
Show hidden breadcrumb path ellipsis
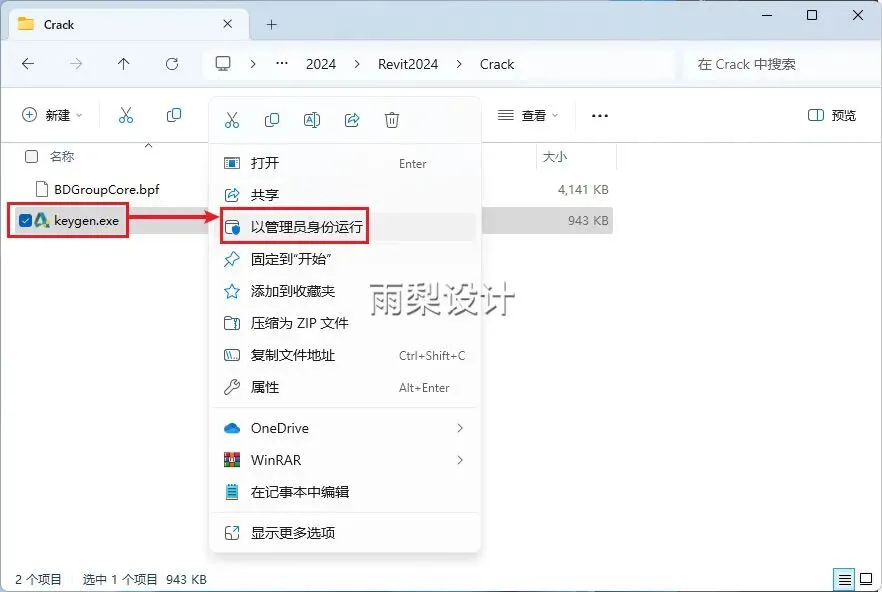(x=282, y=64)
